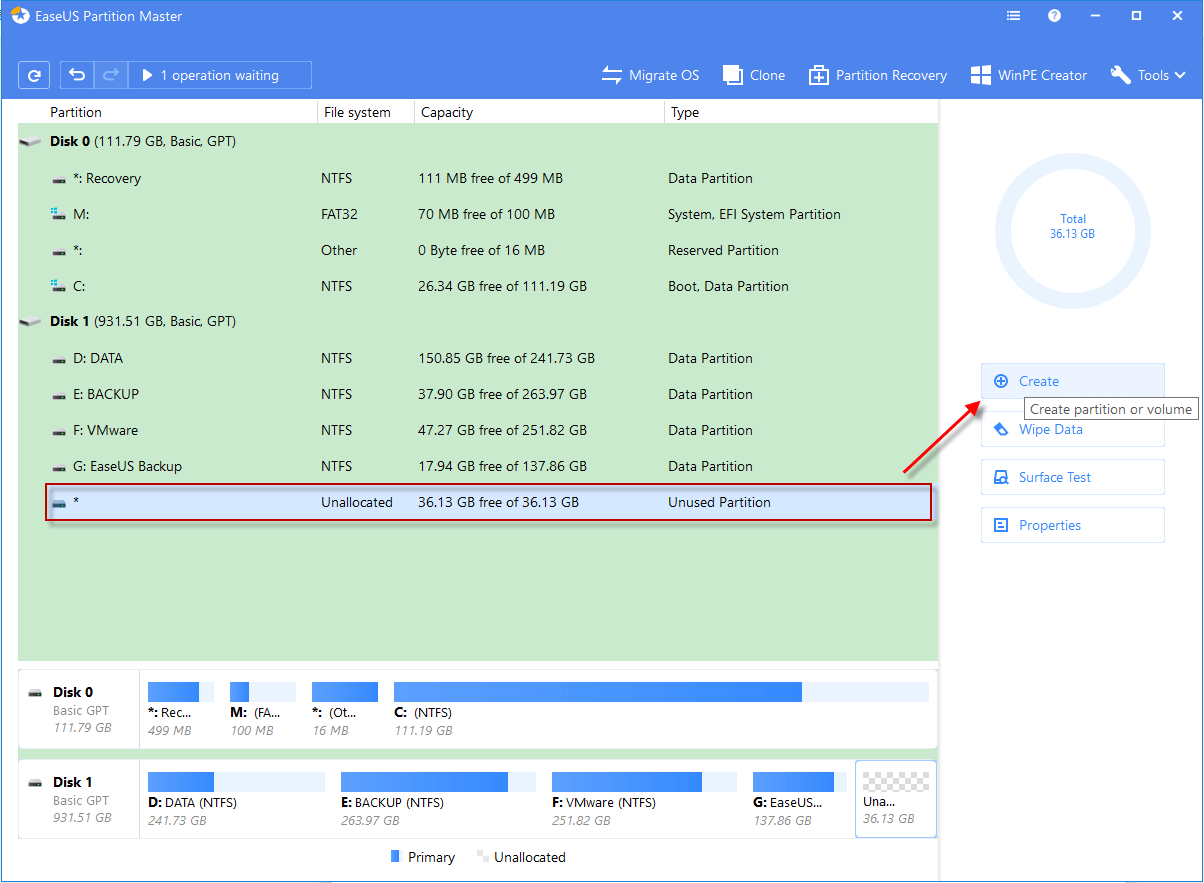This screenshot has height=883, width=1204.
Task: Open Properties of selected partition
Action: (1073, 525)
